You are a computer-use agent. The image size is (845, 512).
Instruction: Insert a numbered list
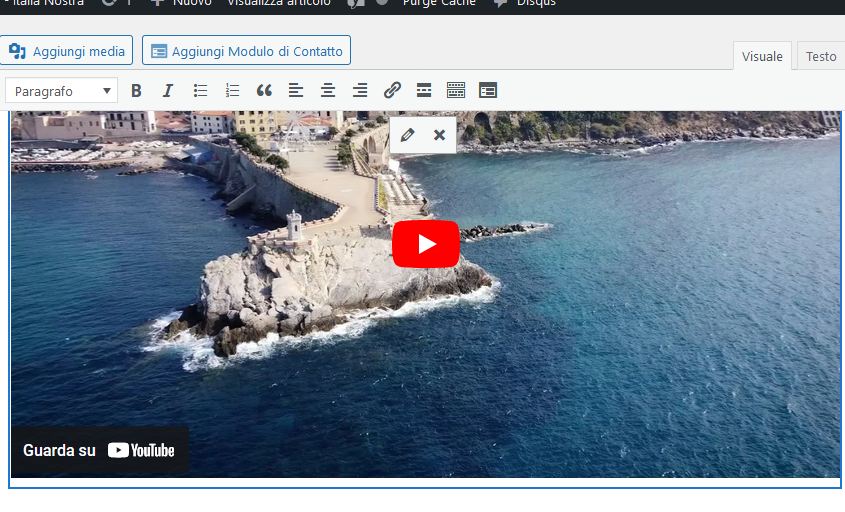point(232,91)
